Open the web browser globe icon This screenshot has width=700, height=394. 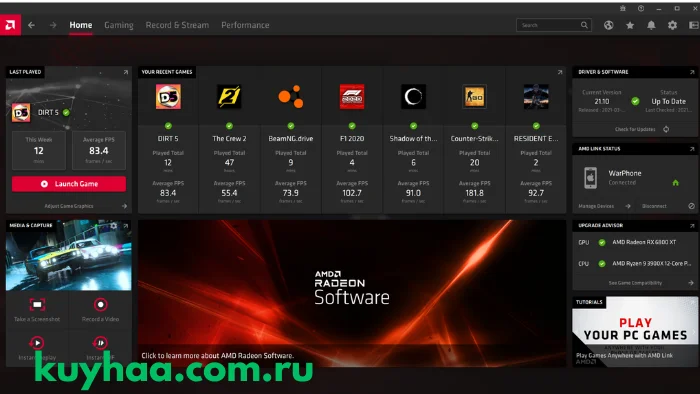point(608,25)
